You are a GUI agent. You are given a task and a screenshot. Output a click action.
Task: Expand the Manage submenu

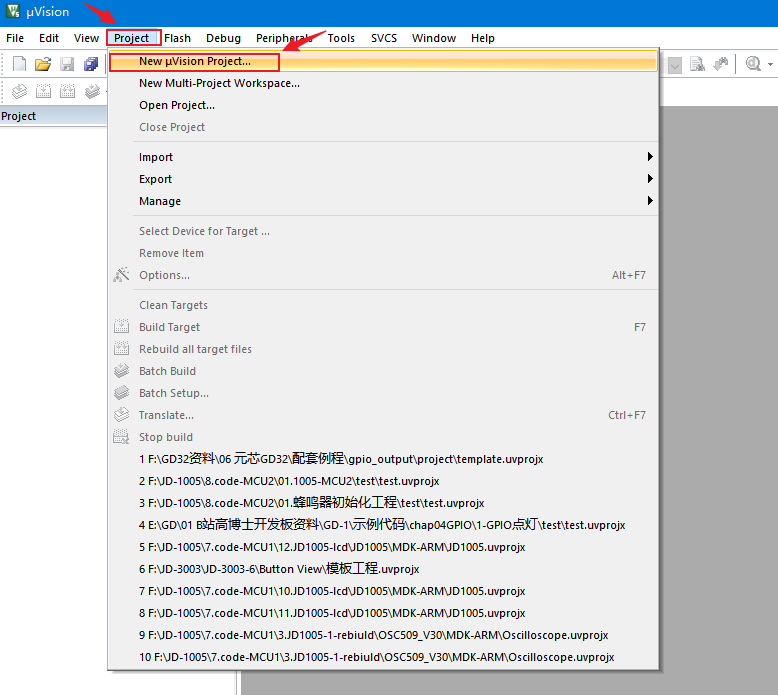click(x=383, y=201)
